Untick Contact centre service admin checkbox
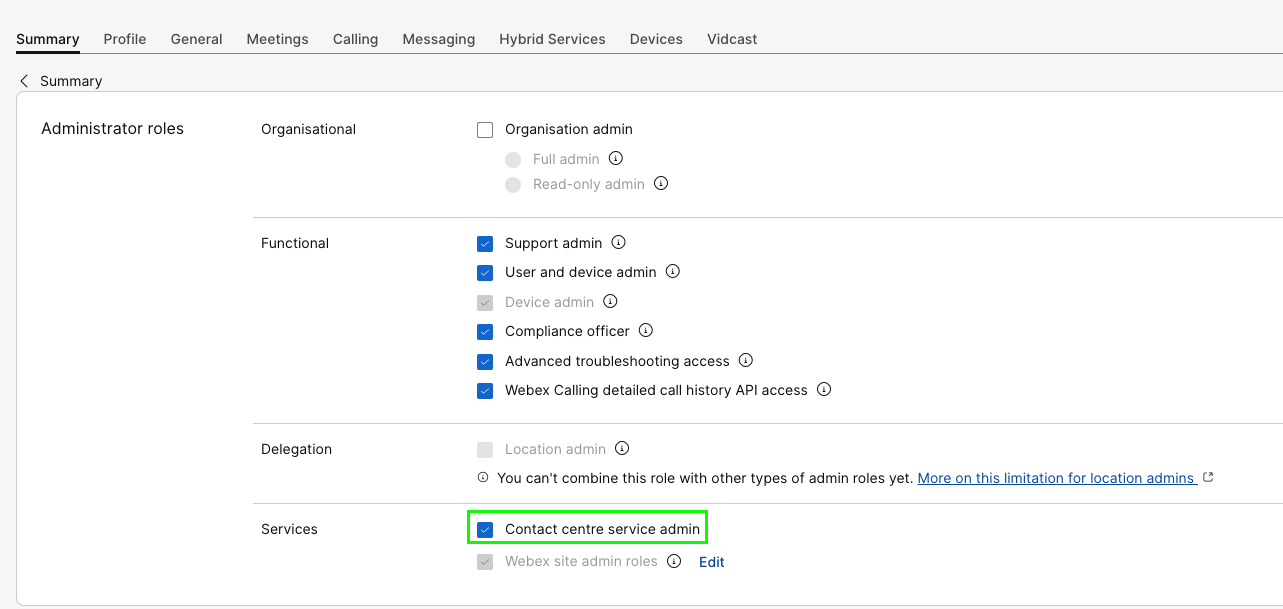Screen dimensions: 1283x609 click(x=485, y=529)
